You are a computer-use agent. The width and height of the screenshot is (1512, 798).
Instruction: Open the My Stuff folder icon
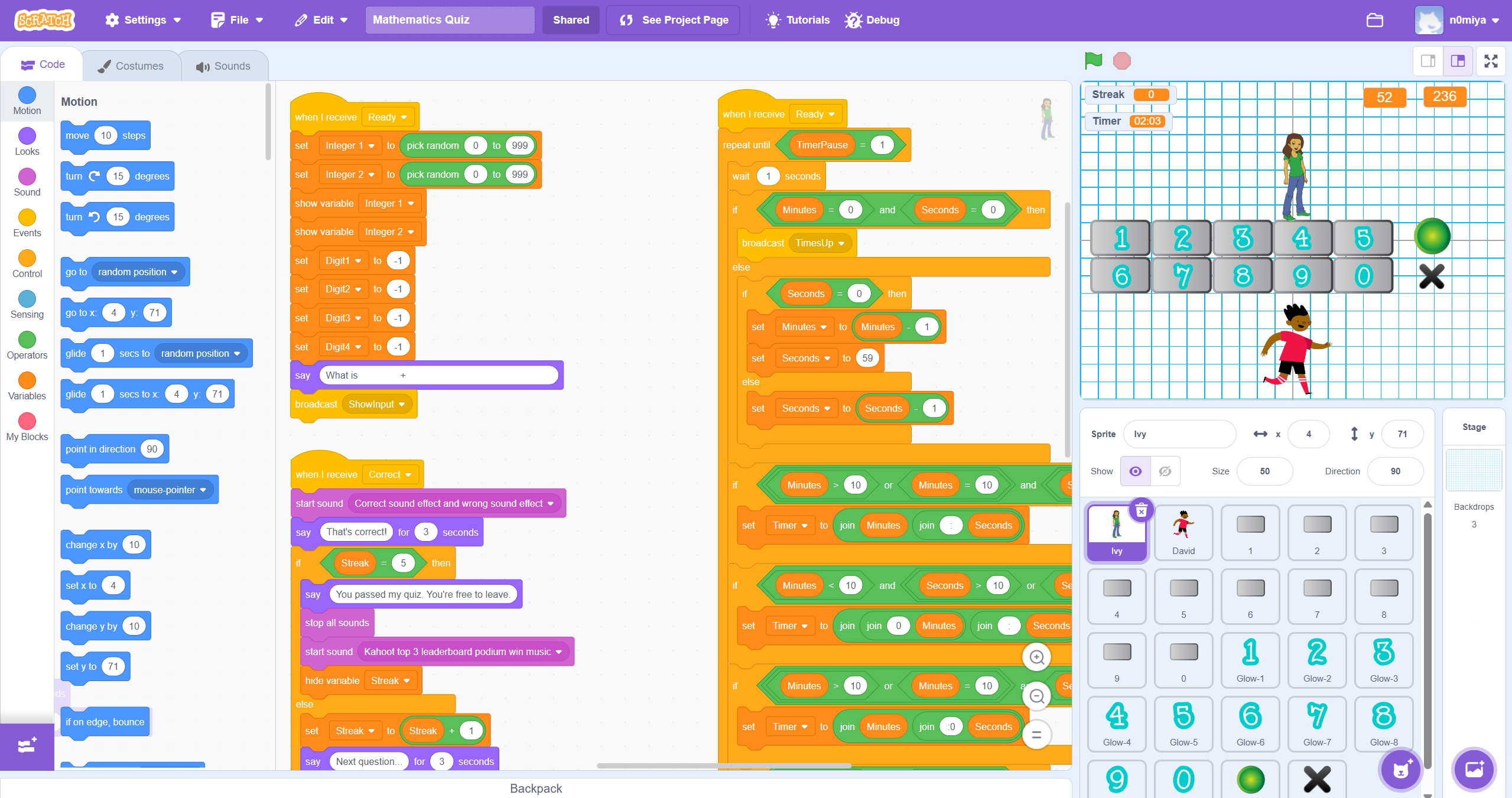click(1374, 20)
